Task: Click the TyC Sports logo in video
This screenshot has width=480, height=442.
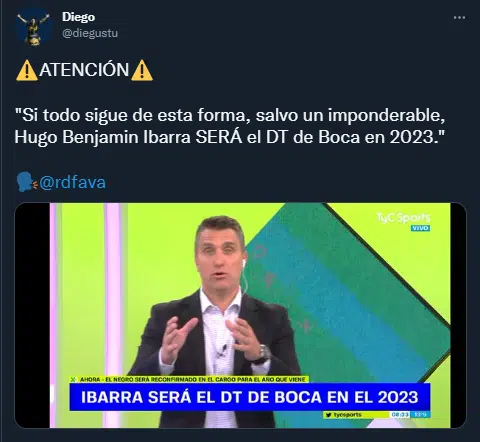Action: click(x=403, y=218)
